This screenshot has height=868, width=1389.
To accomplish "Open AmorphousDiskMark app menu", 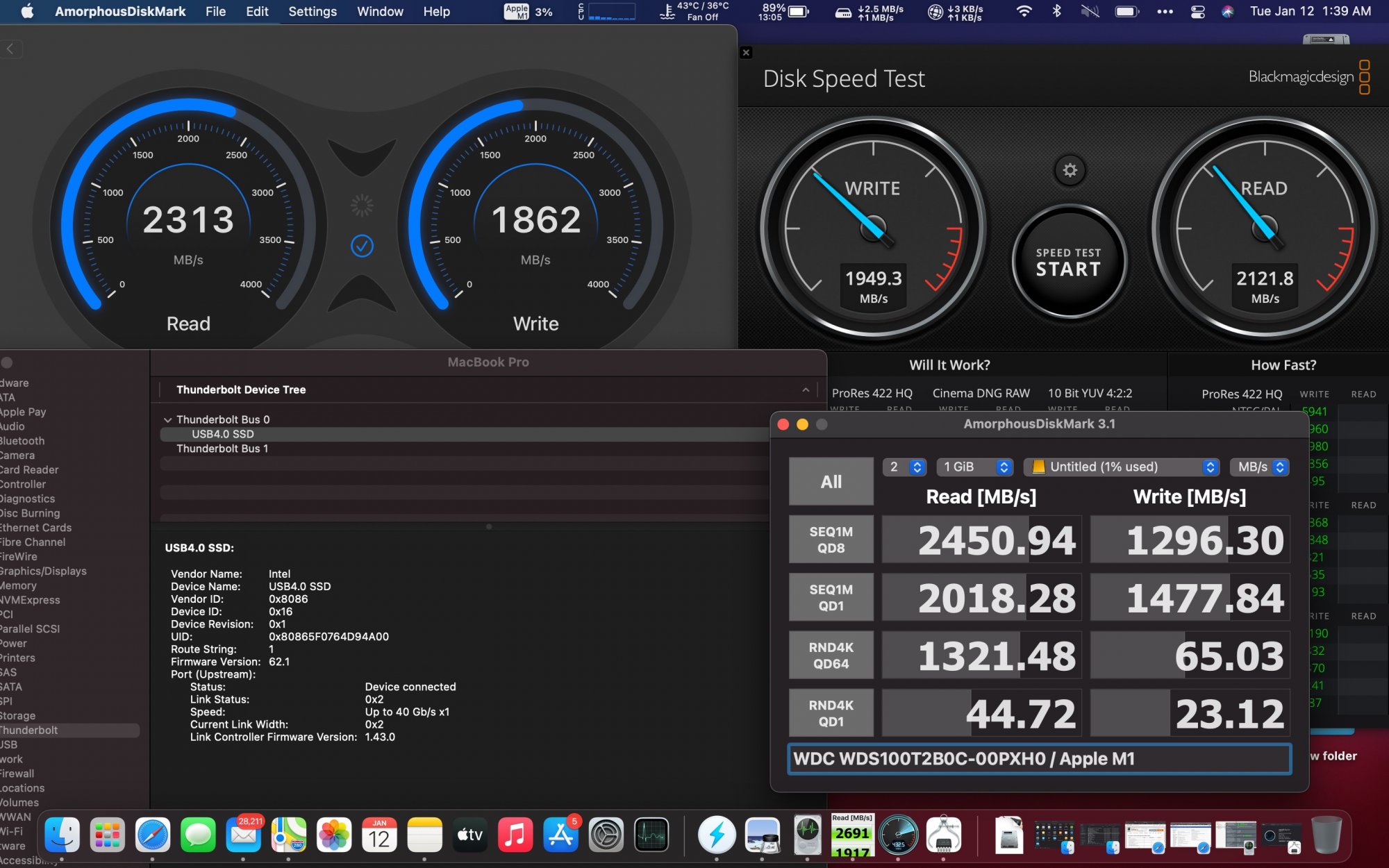I will 120,11.
